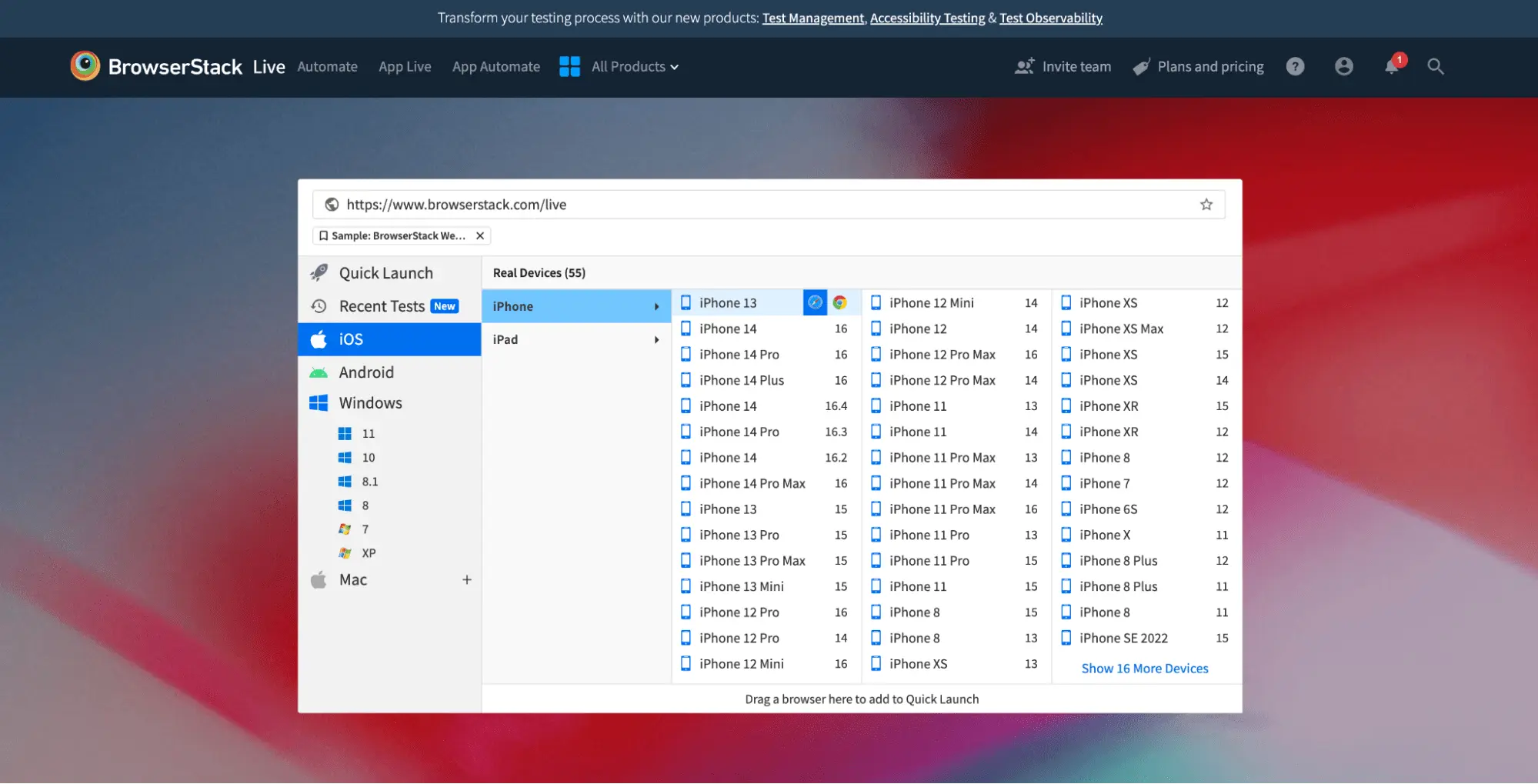The width and height of the screenshot is (1538, 784).
Task: Select Android in the sidebar
Action: pyautogui.click(x=366, y=372)
